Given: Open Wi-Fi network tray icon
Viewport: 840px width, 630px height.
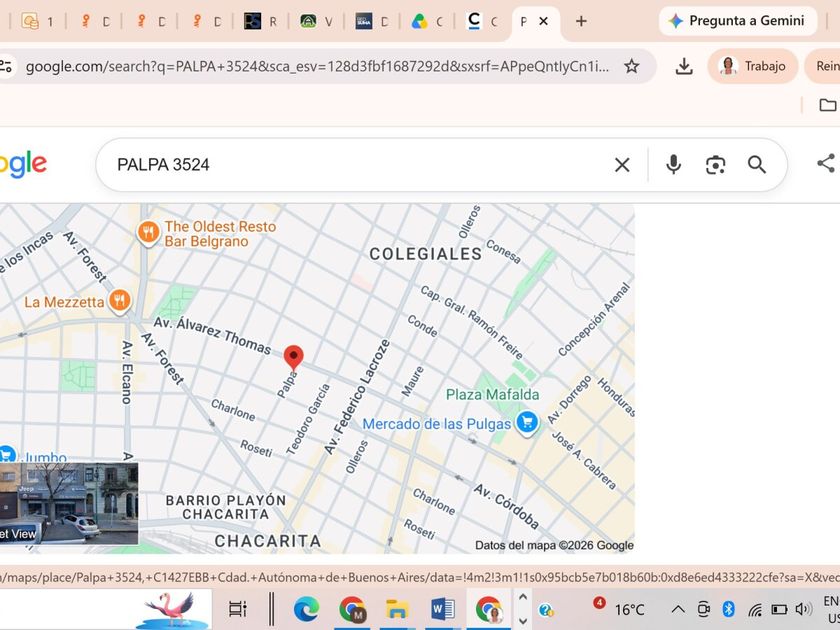Looking at the screenshot, I should coord(755,610).
